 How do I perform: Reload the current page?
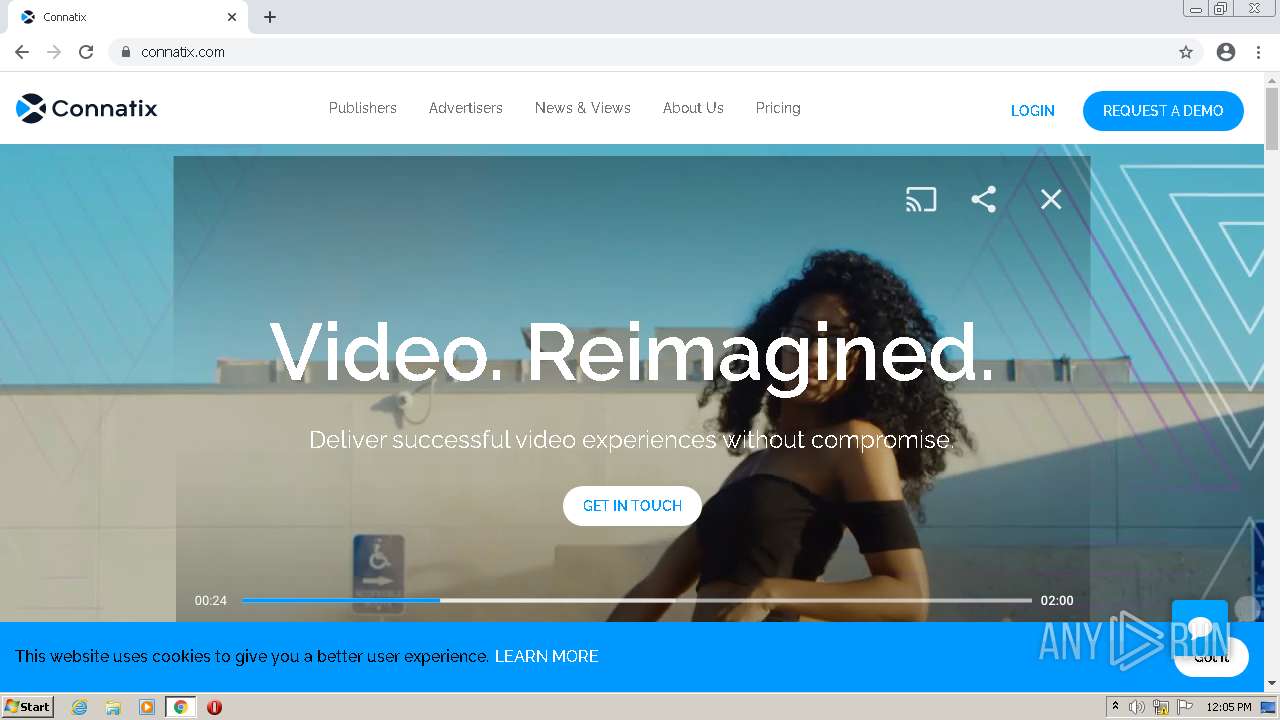coord(86,52)
